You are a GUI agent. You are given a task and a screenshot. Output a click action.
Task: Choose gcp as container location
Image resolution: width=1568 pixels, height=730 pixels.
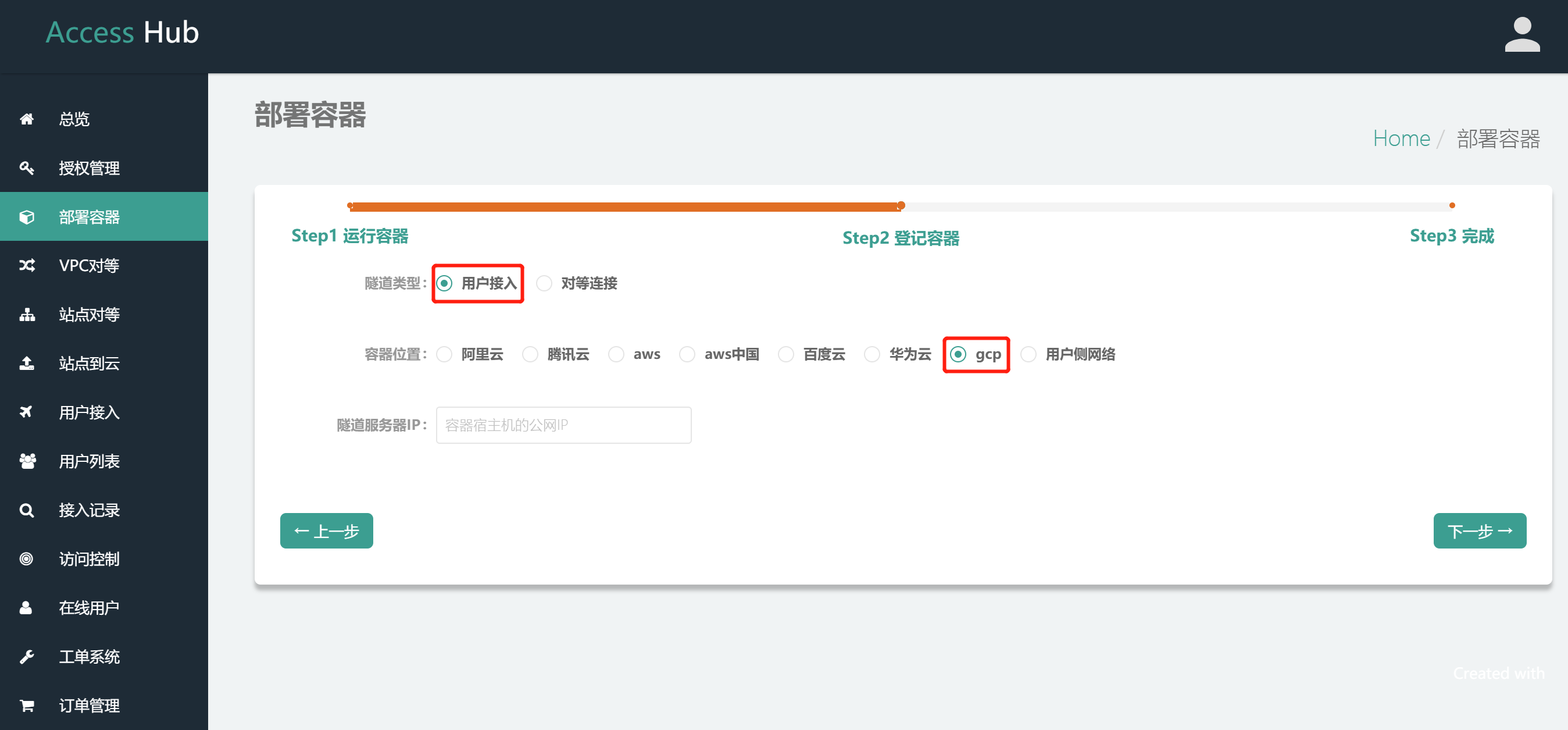pos(958,354)
